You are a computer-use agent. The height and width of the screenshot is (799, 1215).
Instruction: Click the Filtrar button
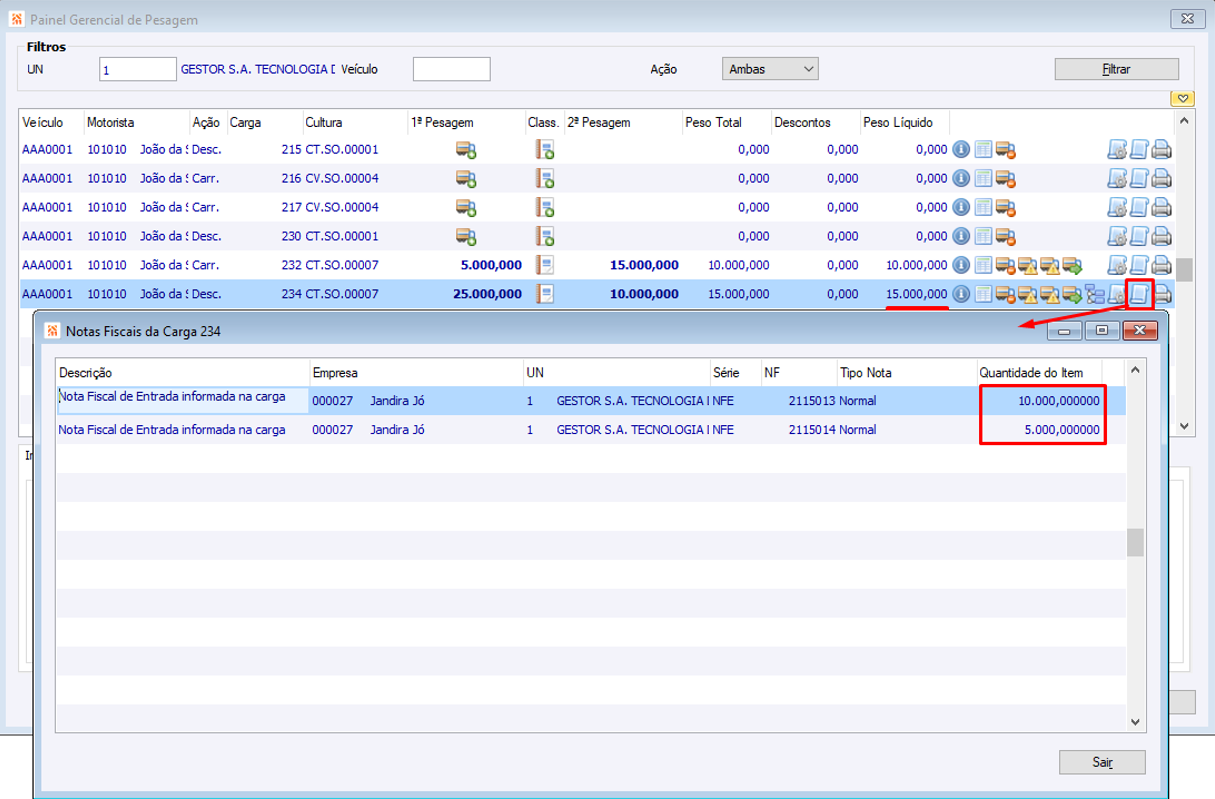click(x=1116, y=70)
